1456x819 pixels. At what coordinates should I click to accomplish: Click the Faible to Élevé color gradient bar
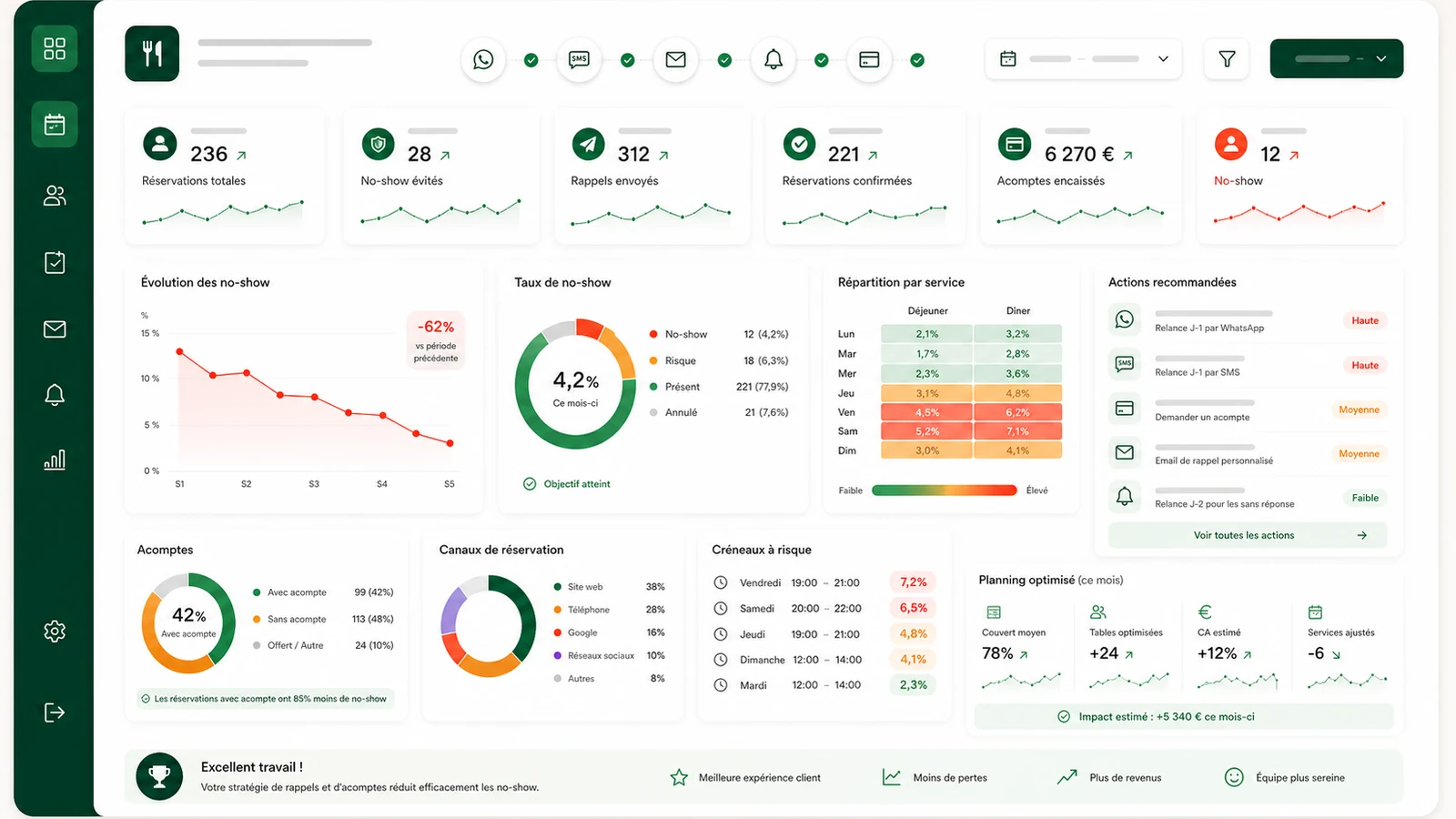pyautogui.click(x=944, y=490)
